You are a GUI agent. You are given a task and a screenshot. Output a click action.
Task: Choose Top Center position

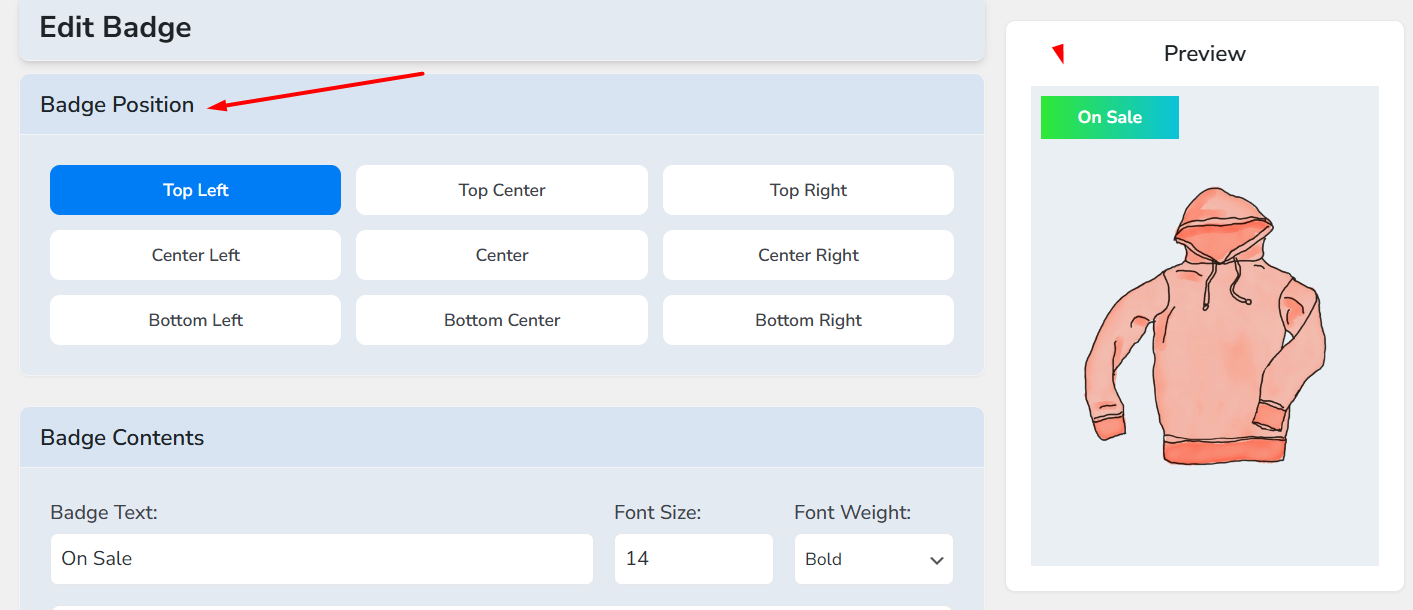pyautogui.click(x=501, y=190)
